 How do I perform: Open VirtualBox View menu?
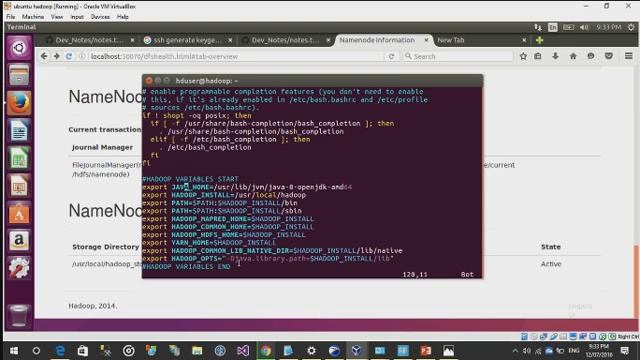click(x=57, y=17)
